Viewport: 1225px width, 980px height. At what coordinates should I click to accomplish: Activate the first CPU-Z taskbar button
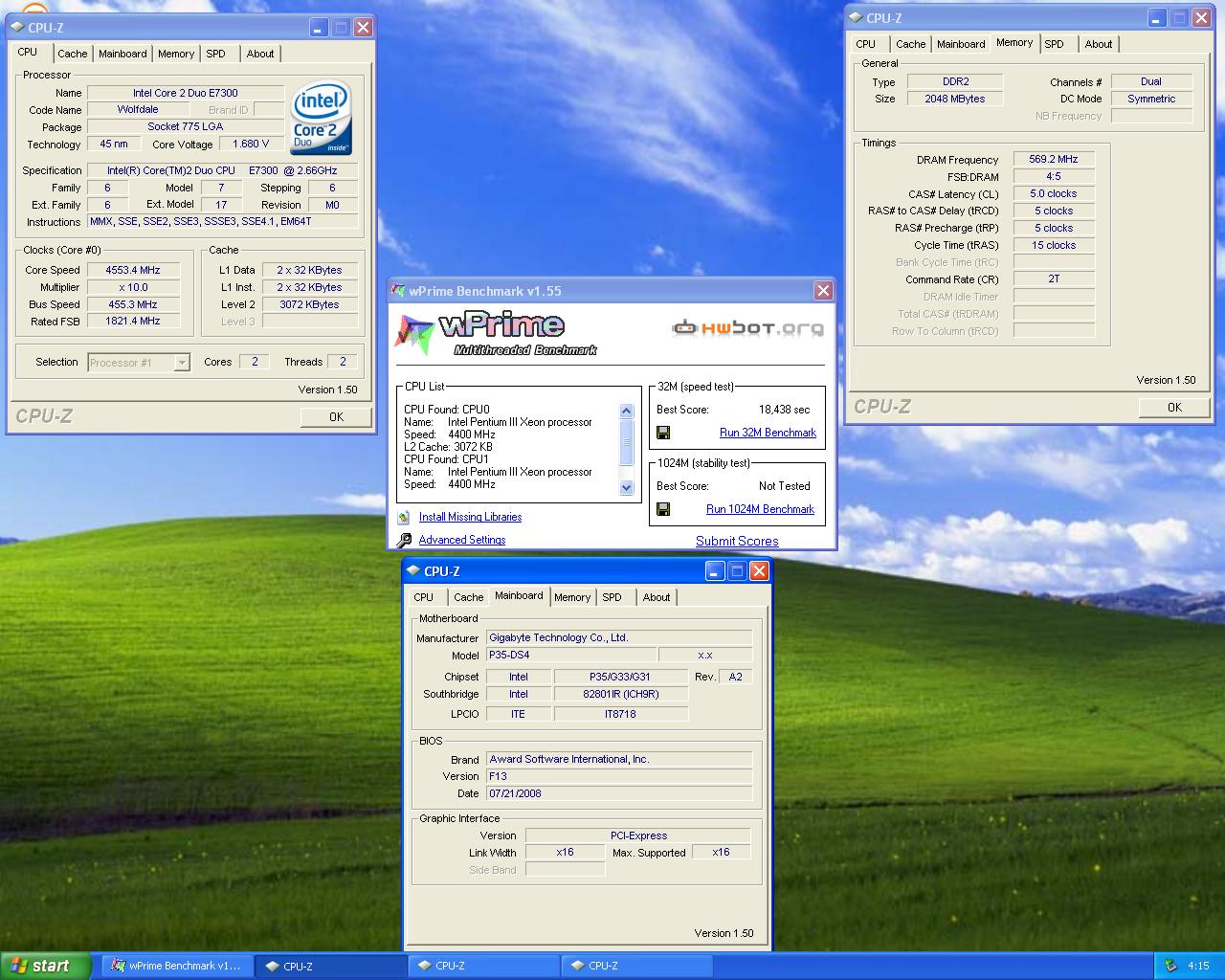tap(331, 966)
